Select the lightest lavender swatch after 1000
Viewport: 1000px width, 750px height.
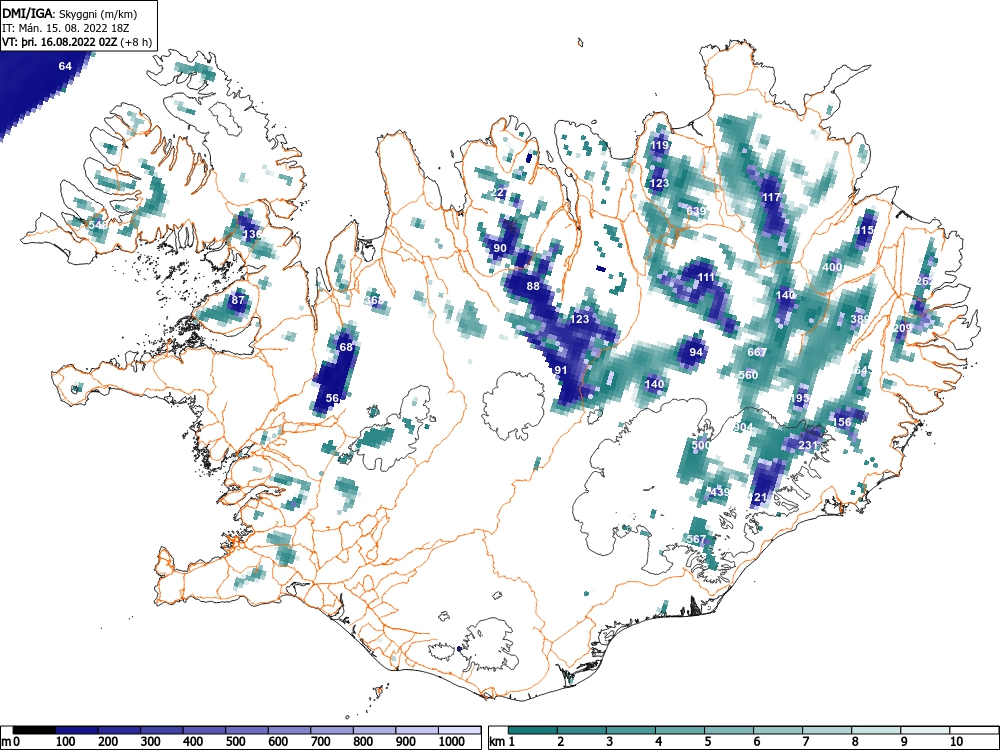(x=459, y=730)
